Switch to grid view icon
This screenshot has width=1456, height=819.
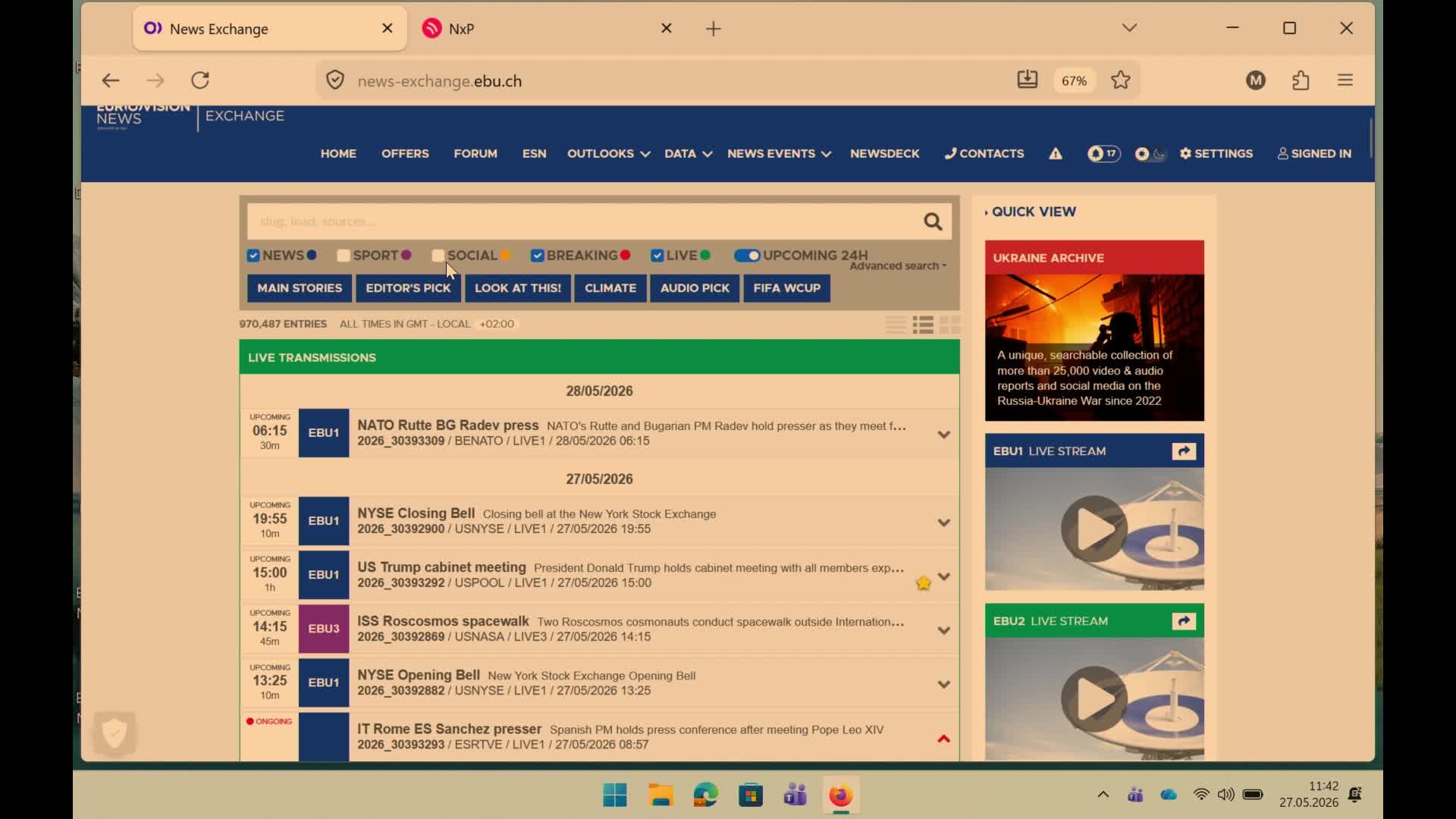pyautogui.click(x=949, y=325)
